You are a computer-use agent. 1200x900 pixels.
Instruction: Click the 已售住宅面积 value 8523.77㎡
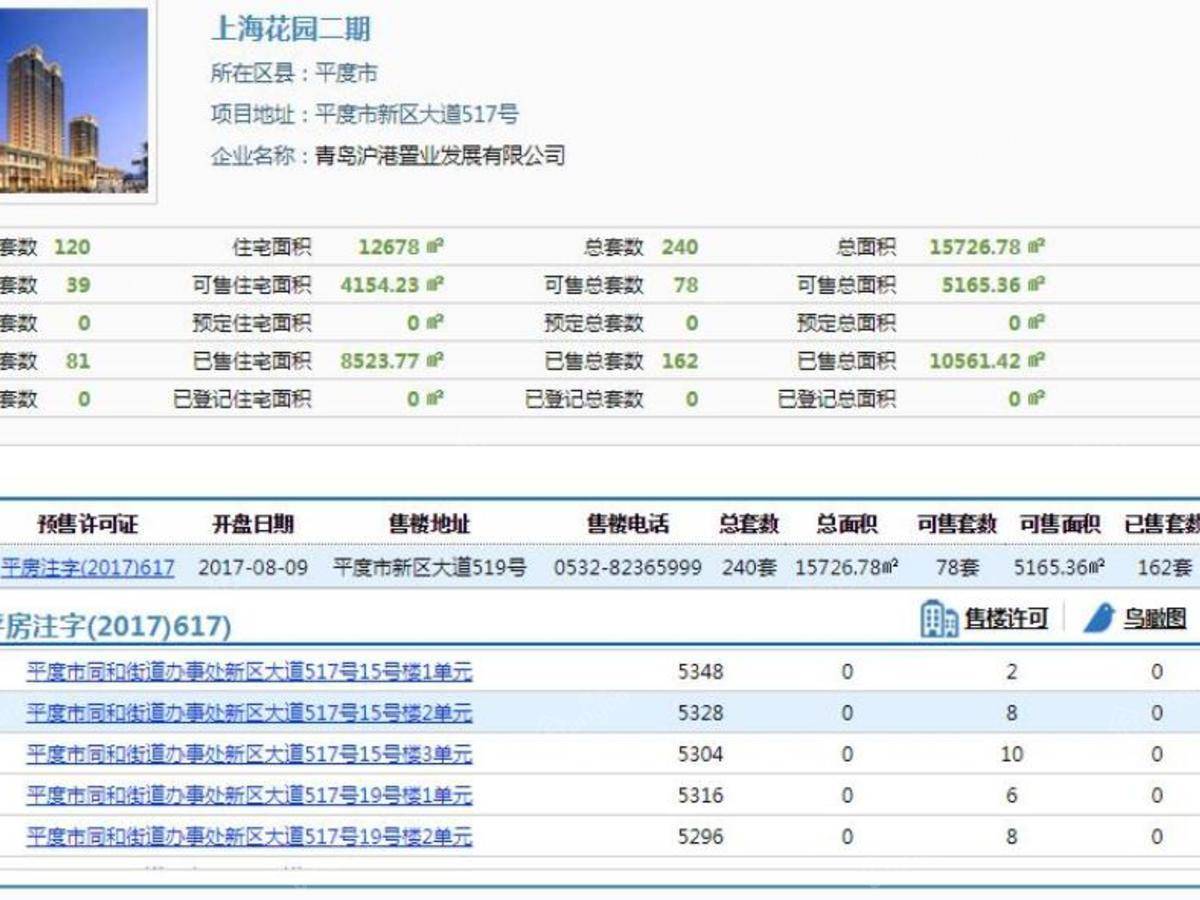pyautogui.click(x=392, y=361)
